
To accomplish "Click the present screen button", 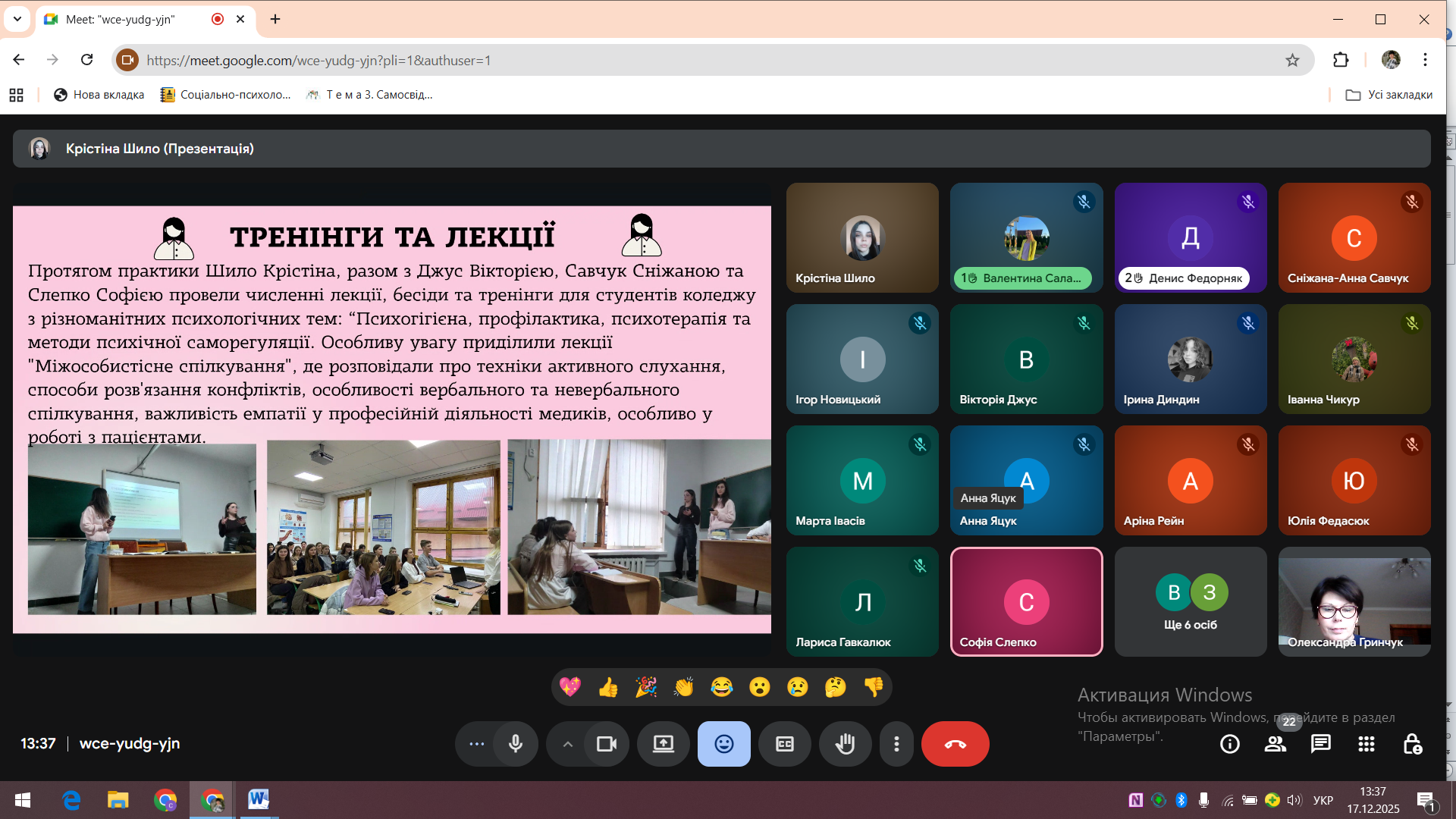I will pyautogui.click(x=664, y=744).
